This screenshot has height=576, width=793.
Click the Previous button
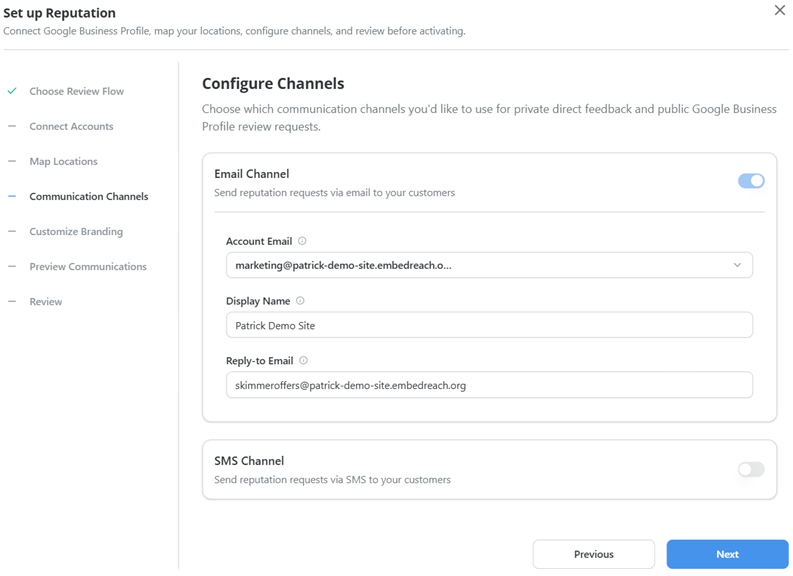pyautogui.click(x=594, y=554)
